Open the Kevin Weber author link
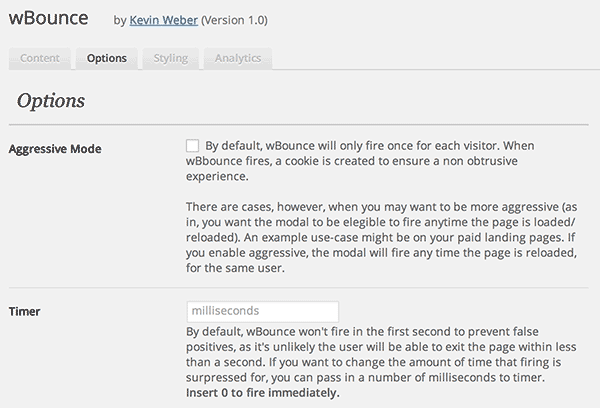 [x=163, y=20]
